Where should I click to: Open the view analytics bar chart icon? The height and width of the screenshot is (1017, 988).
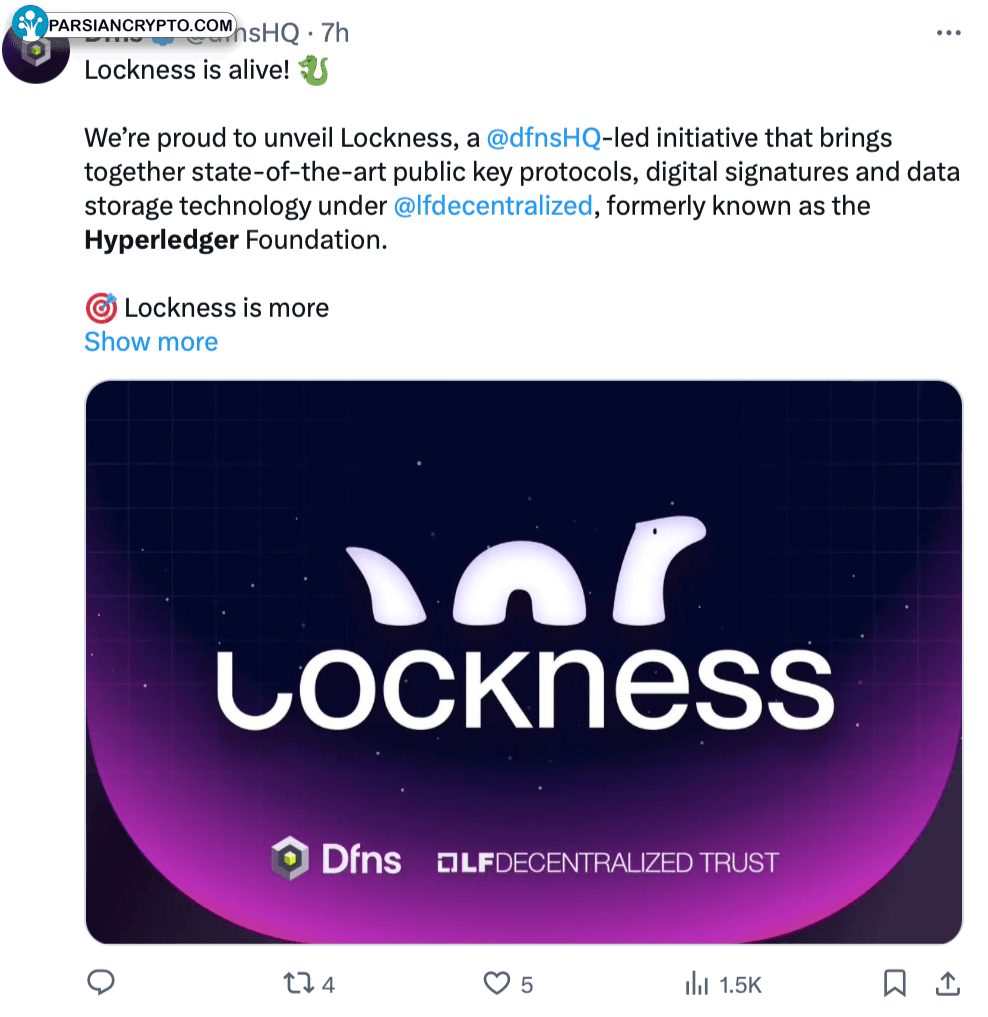point(696,984)
